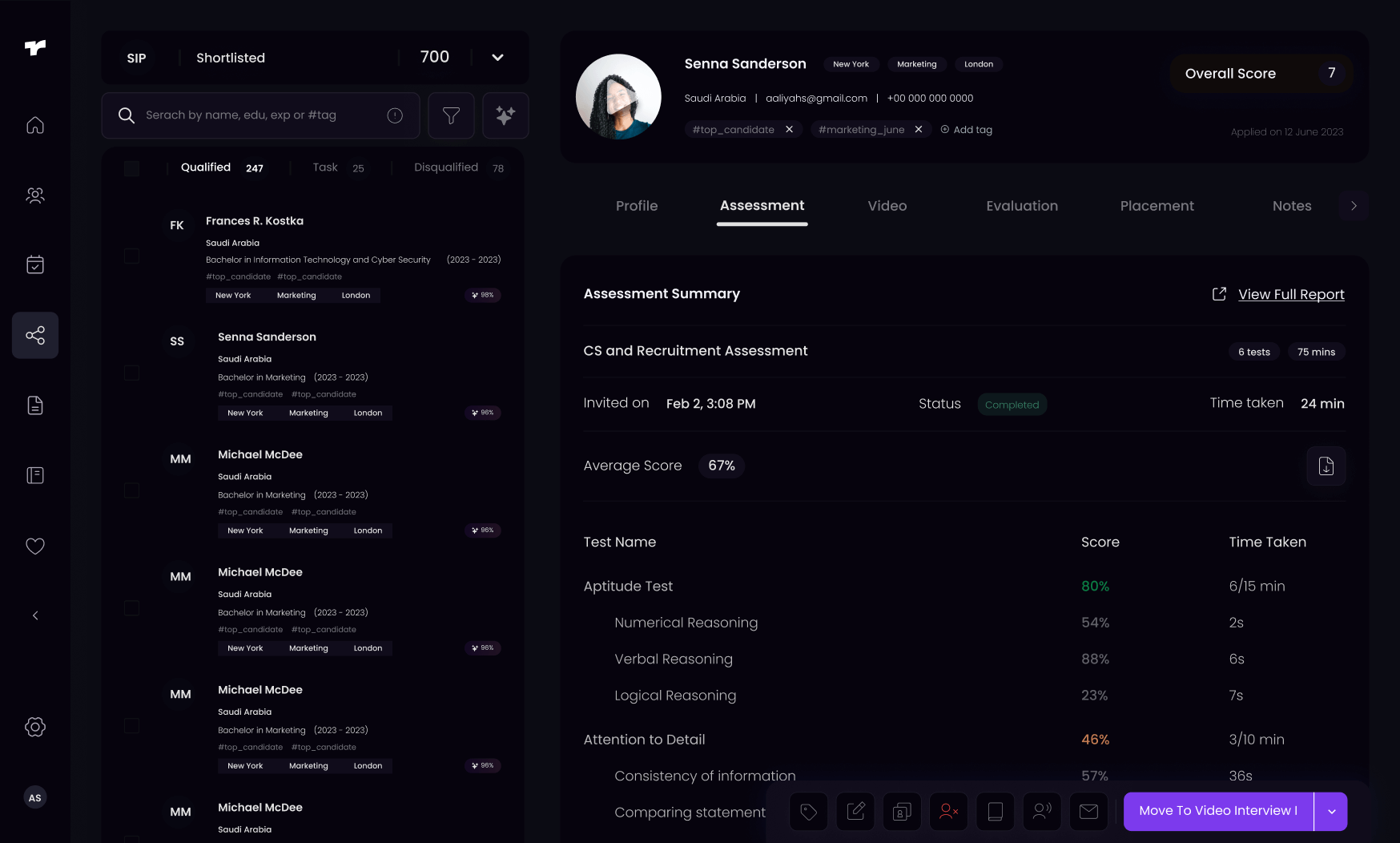Click the 98% match badge on Frances' card
Viewport: 1400px width, 843px height.
[483, 295]
